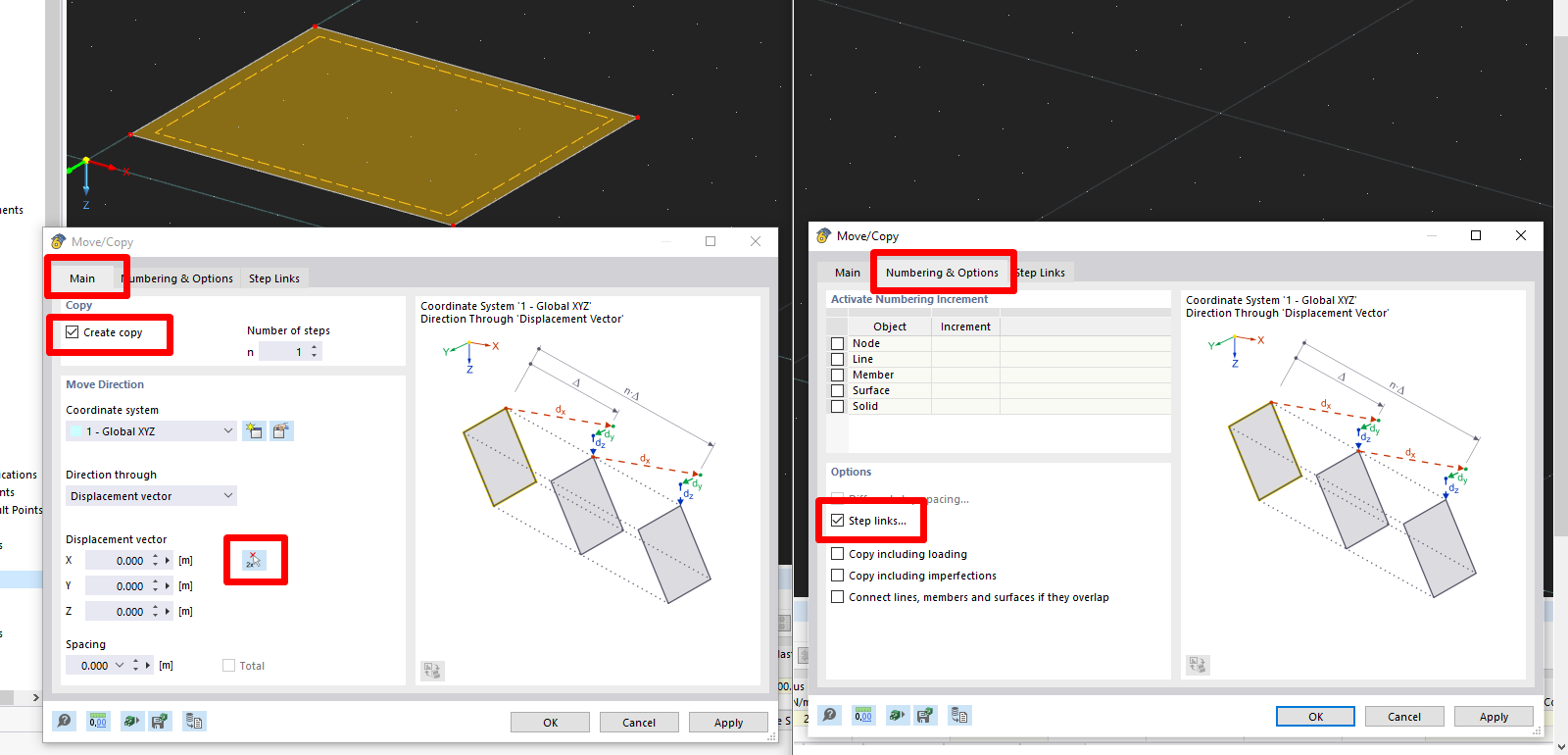Image resolution: width=1568 pixels, height=755 pixels.
Task: Switch to the Main tab in left dialog
Action: point(82,278)
